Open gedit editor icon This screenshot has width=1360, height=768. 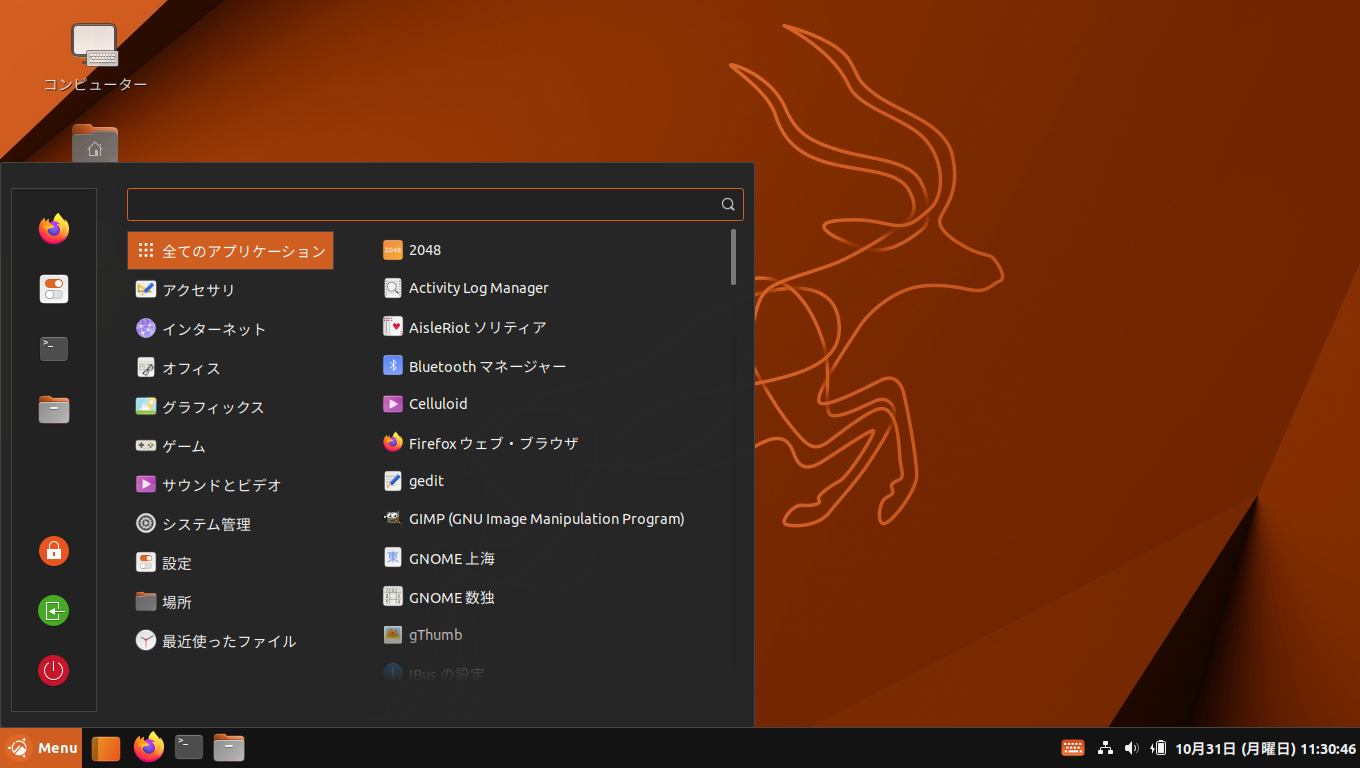[393, 481]
